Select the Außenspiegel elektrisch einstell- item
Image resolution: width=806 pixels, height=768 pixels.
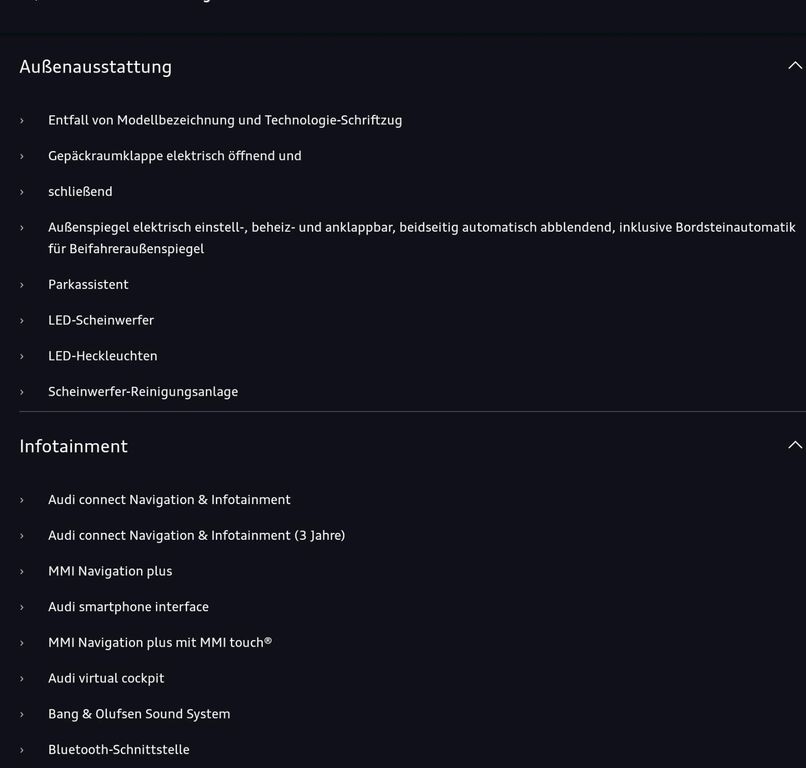tap(422, 238)
